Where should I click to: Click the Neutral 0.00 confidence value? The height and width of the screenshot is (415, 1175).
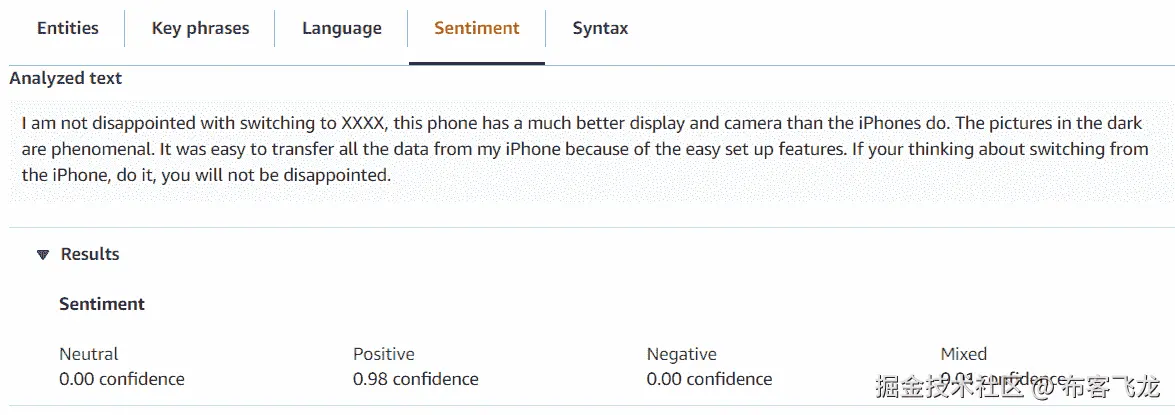pyautogui.click(x=122, y=379)
